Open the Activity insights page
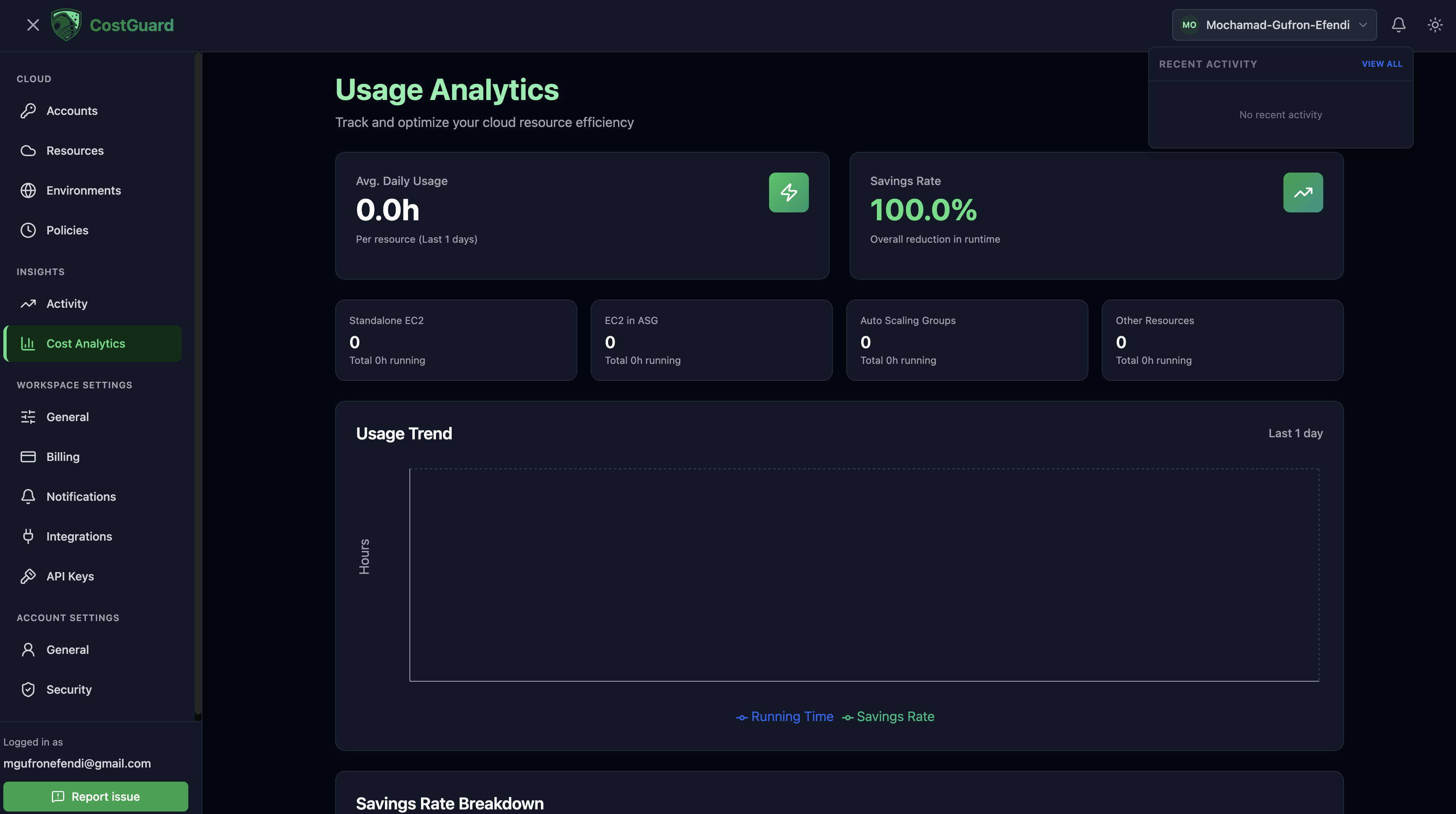 coord(67,304)
